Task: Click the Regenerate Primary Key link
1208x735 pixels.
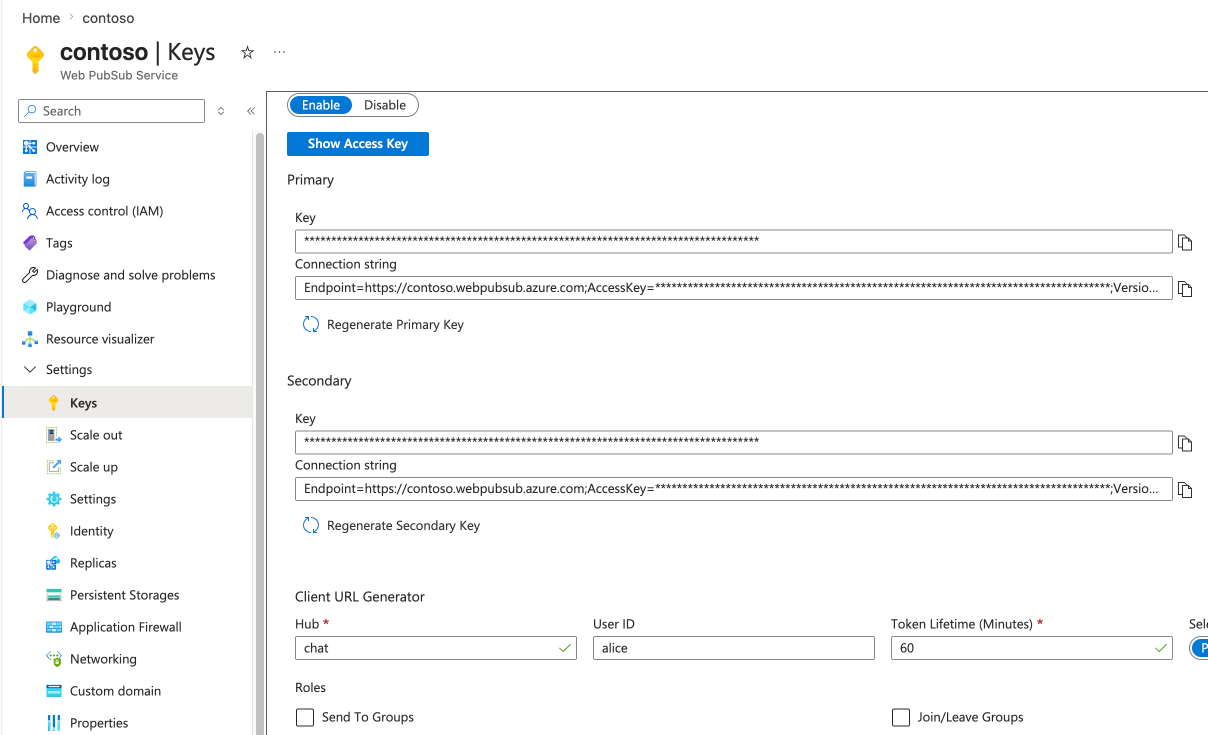Action: [x=395, y=324]
